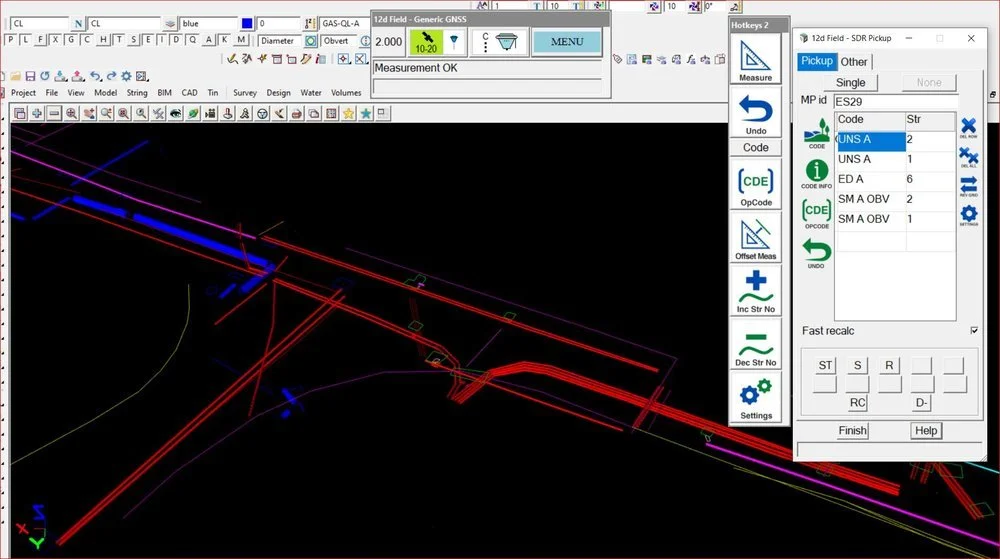This screenshot has height=559, width=1000.
Task: Toggle the P snap letter button
Action: tap(10, 40)
